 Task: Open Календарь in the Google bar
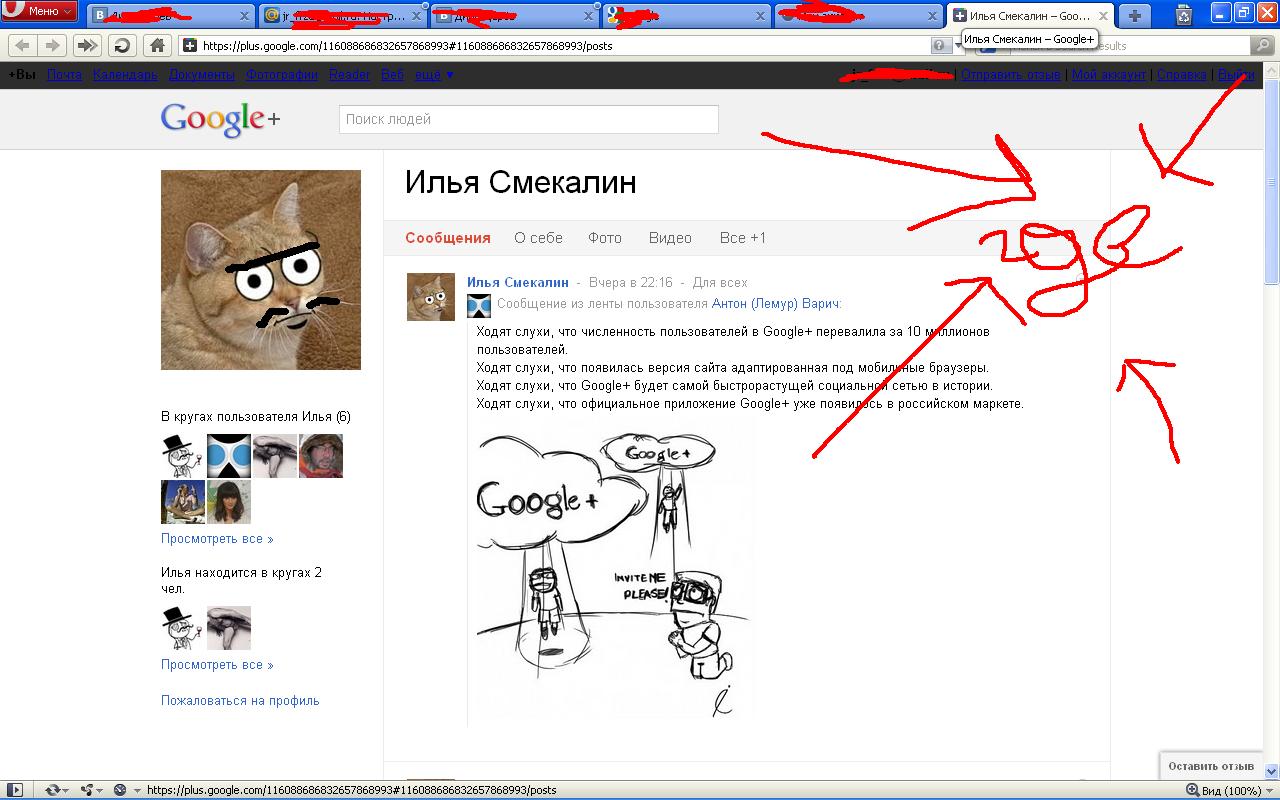pyautogui.click(x=125, y=75)
